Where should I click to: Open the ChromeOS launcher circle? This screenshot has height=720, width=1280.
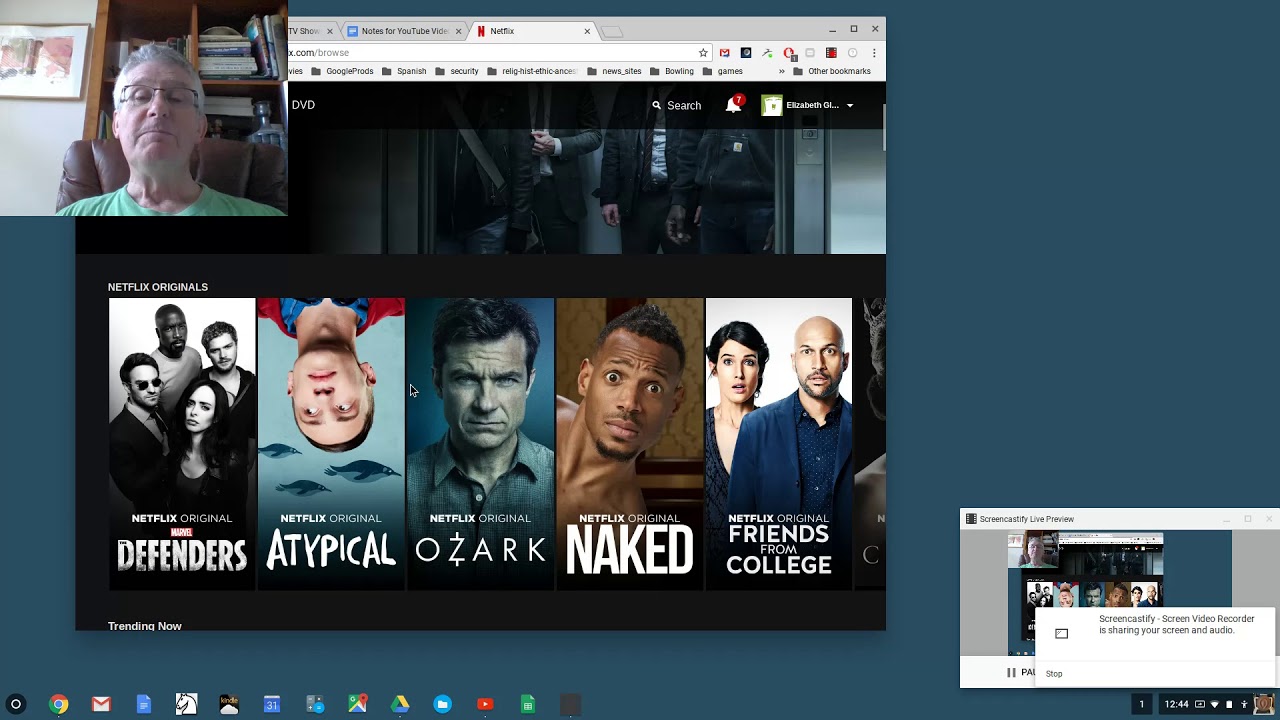[16, 704]
